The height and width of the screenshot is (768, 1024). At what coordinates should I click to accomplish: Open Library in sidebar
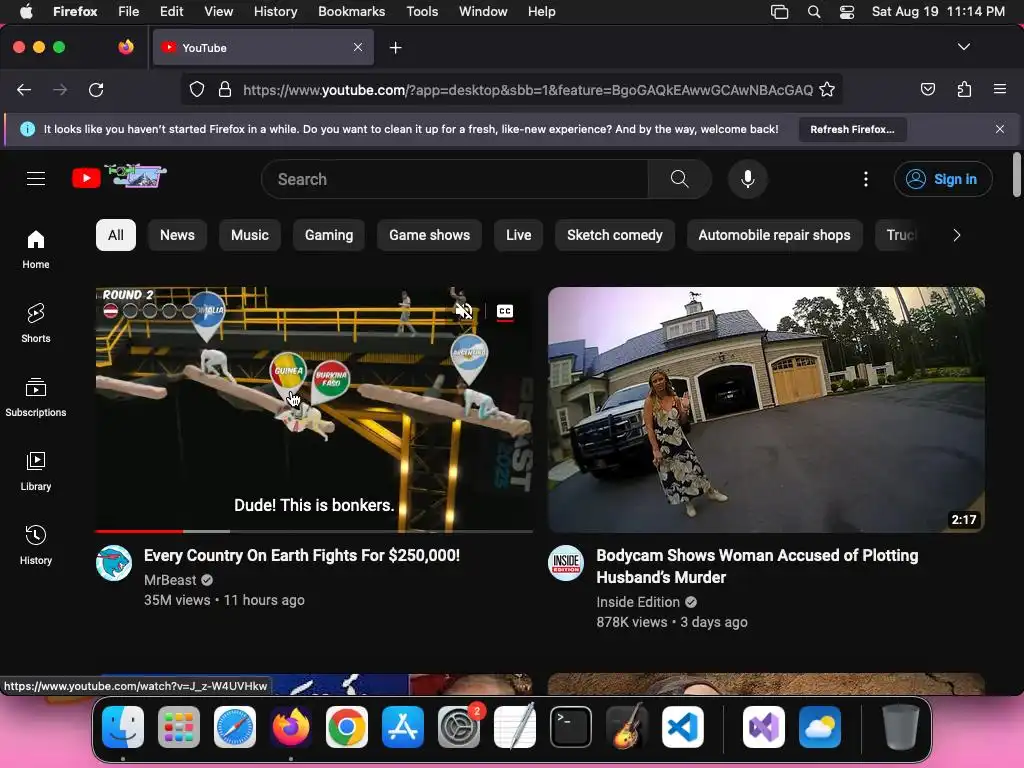click(36, 471)
